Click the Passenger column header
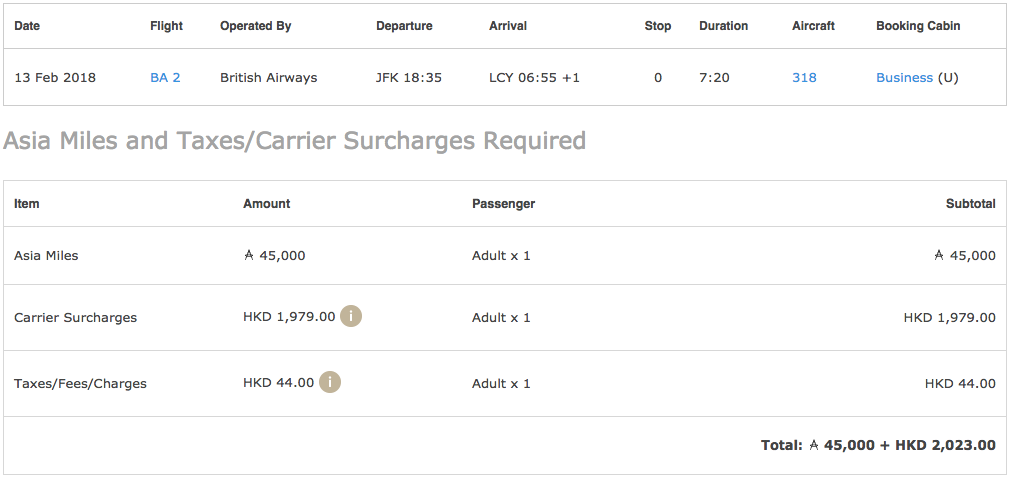 [x=503, y=203]
